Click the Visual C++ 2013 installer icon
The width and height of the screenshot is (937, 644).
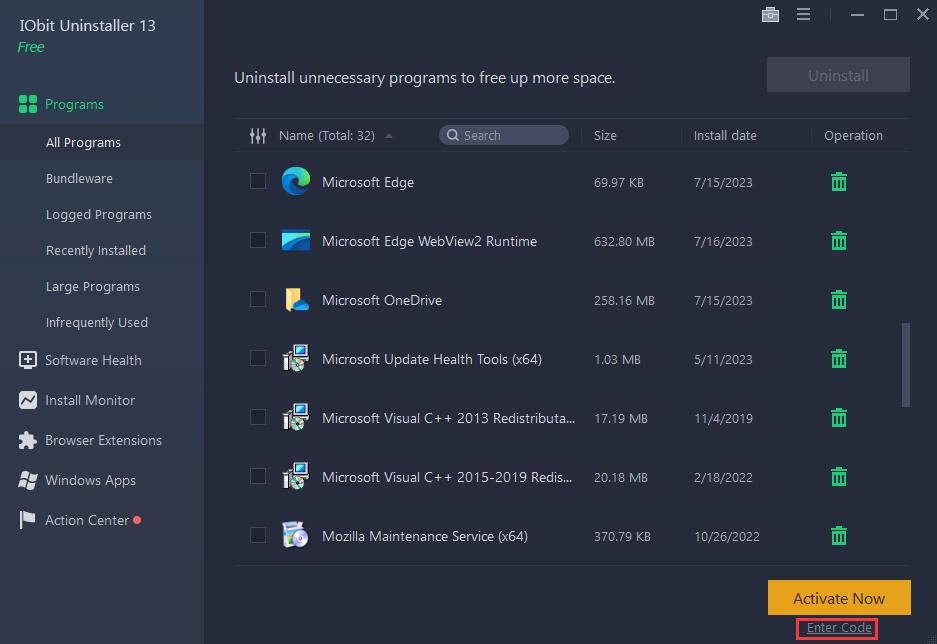296,417
